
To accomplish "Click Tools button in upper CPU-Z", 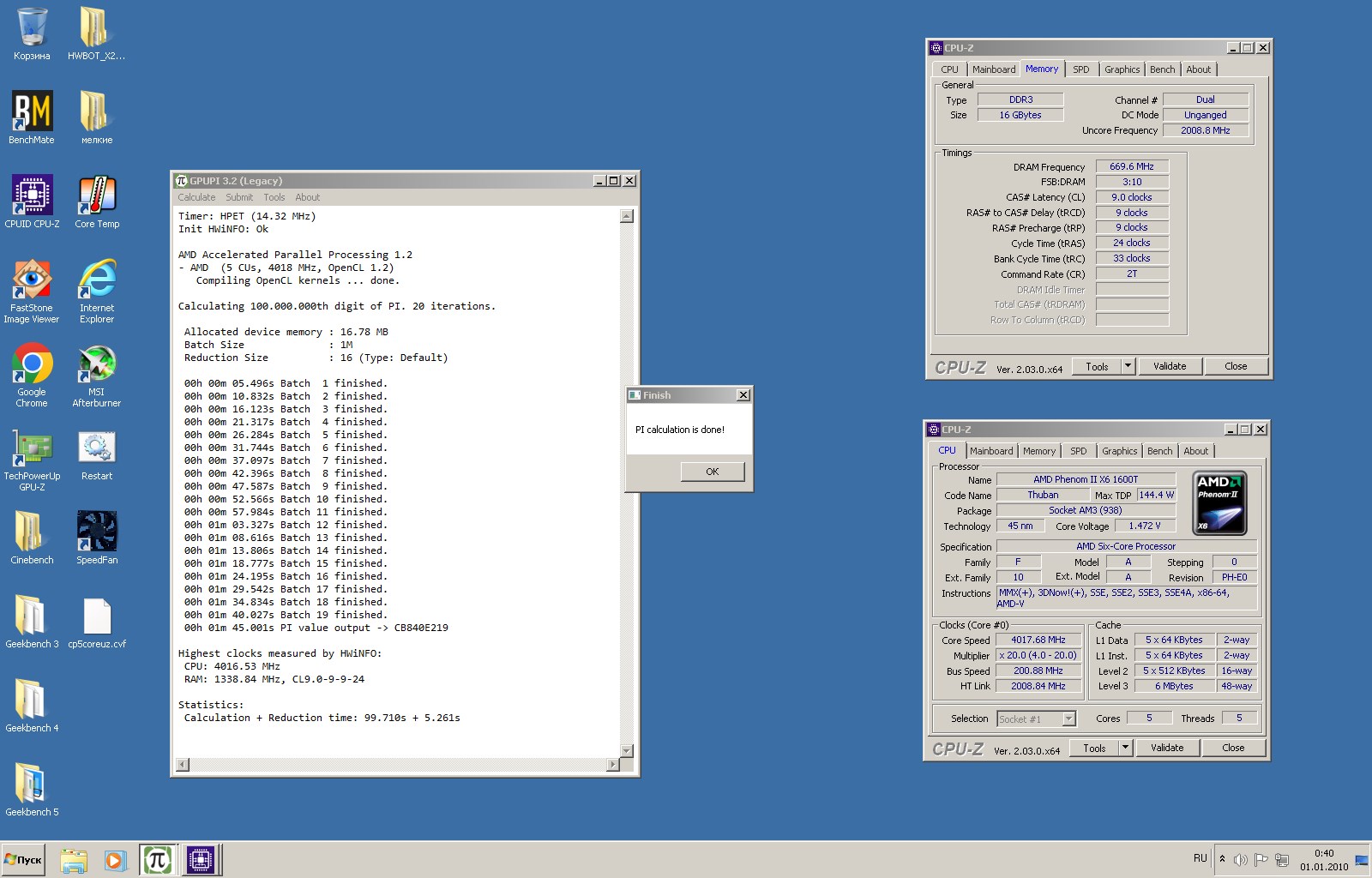I will pos(1097,366).
